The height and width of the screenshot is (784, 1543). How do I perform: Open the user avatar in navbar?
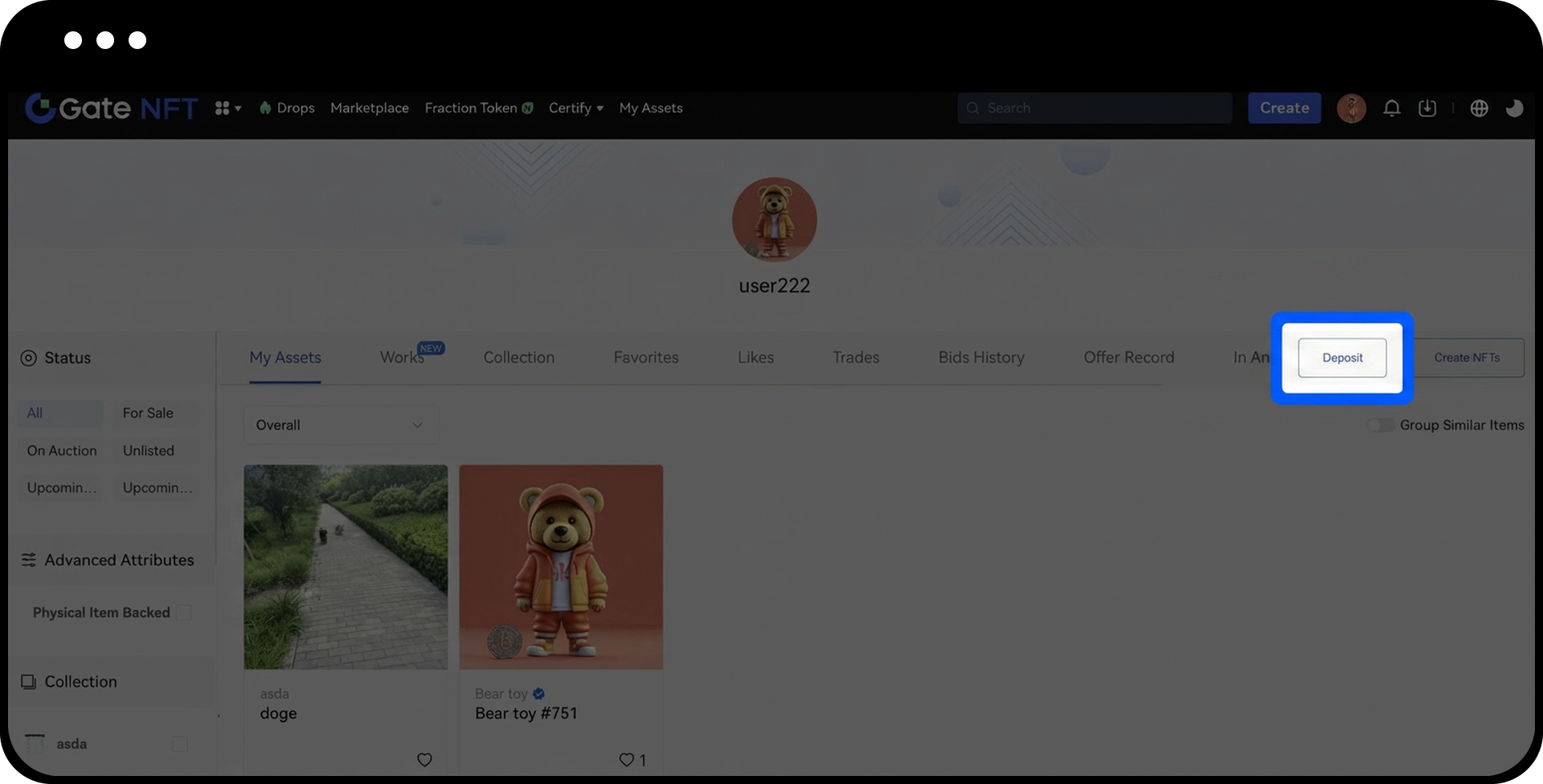1351,108
